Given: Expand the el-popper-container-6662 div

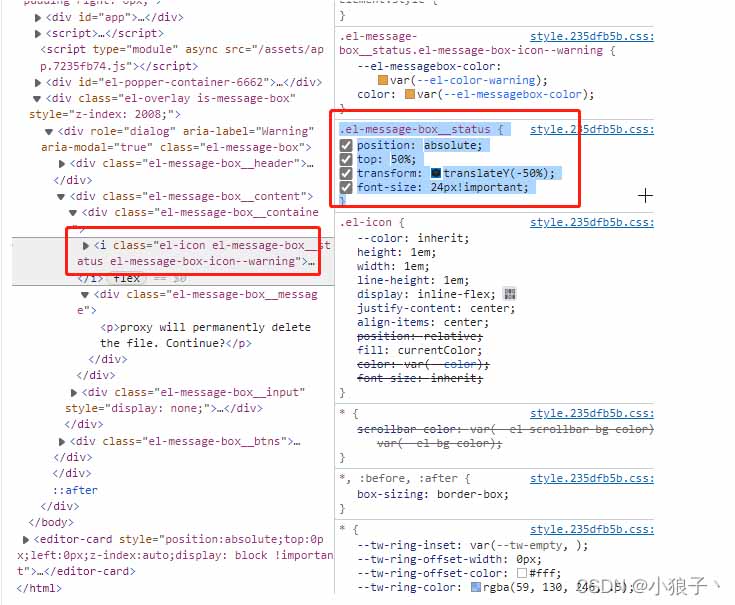Looking at the screenshot, I should coord(38,83).
